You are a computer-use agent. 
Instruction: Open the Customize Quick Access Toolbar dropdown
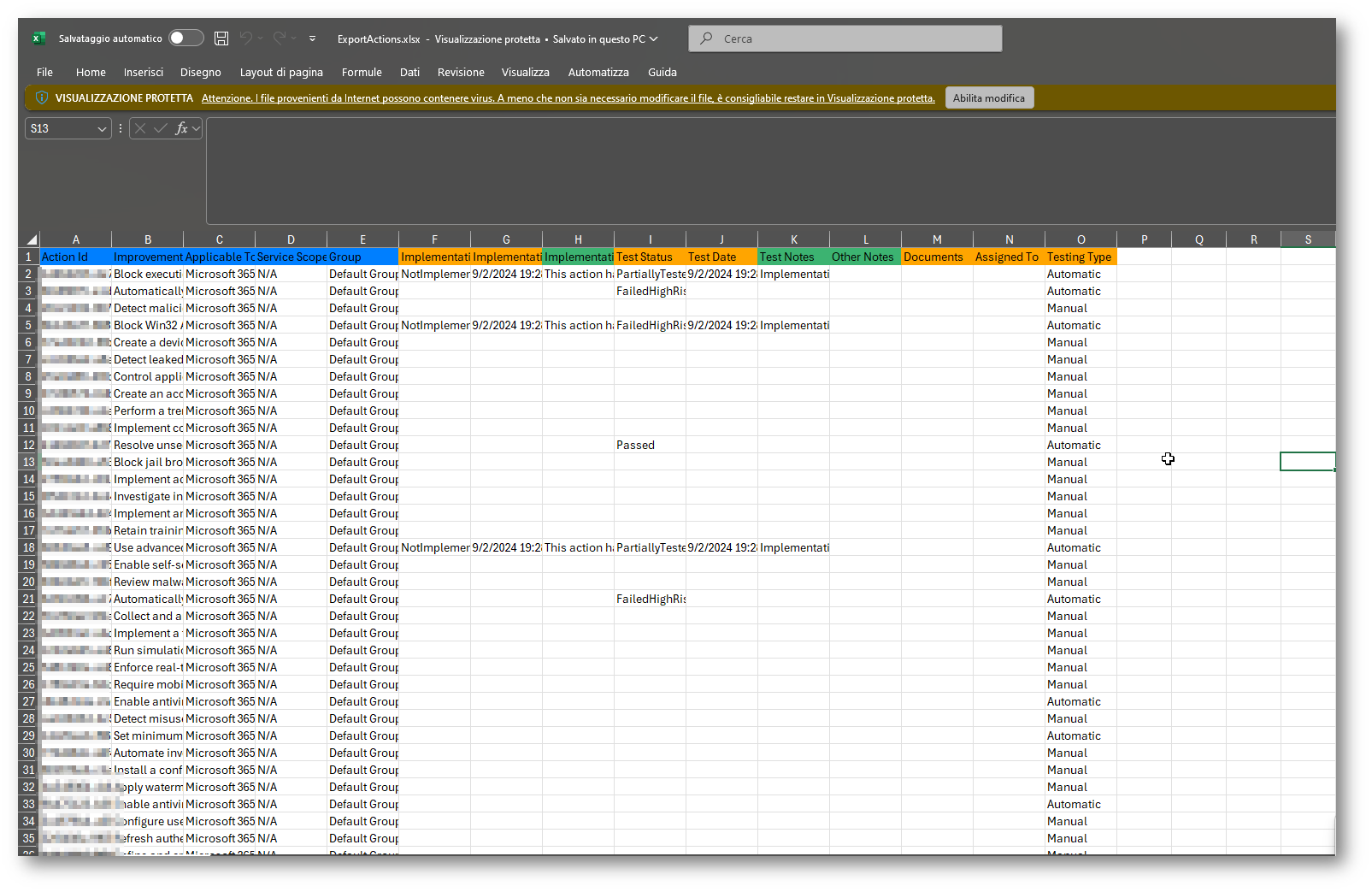[x=312, y=38]
